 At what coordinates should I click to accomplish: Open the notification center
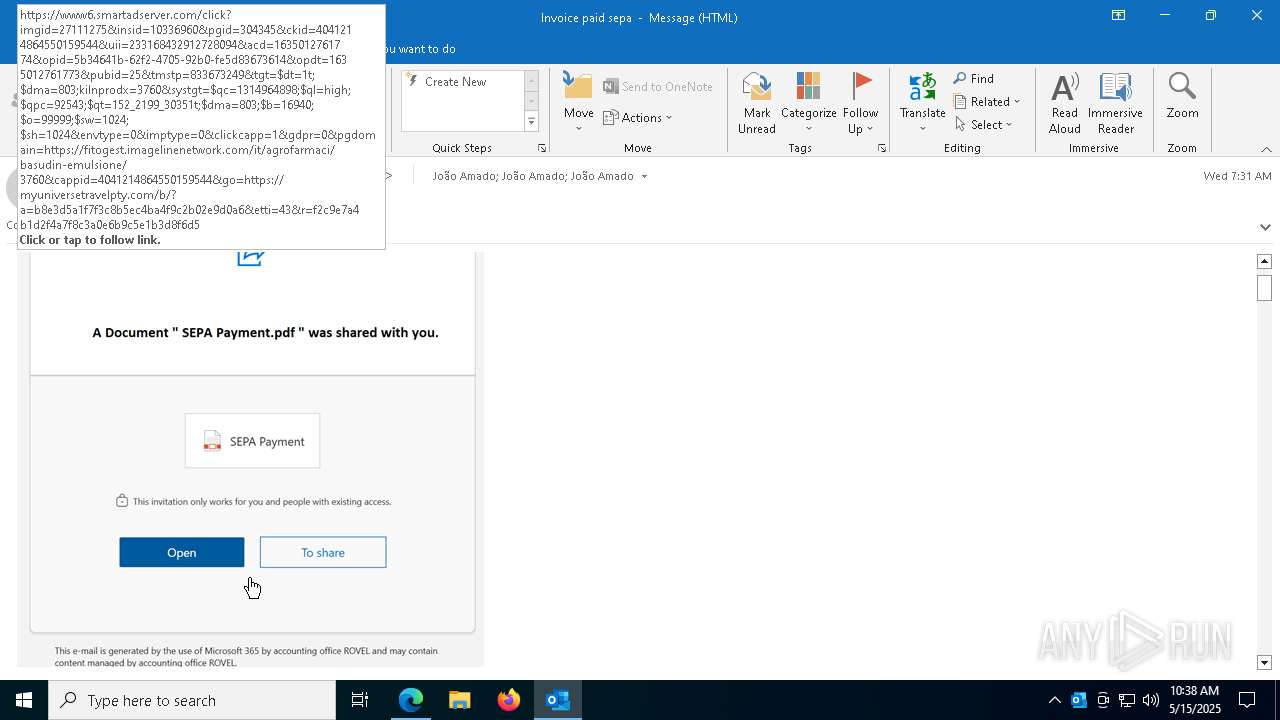(1247, 700)
